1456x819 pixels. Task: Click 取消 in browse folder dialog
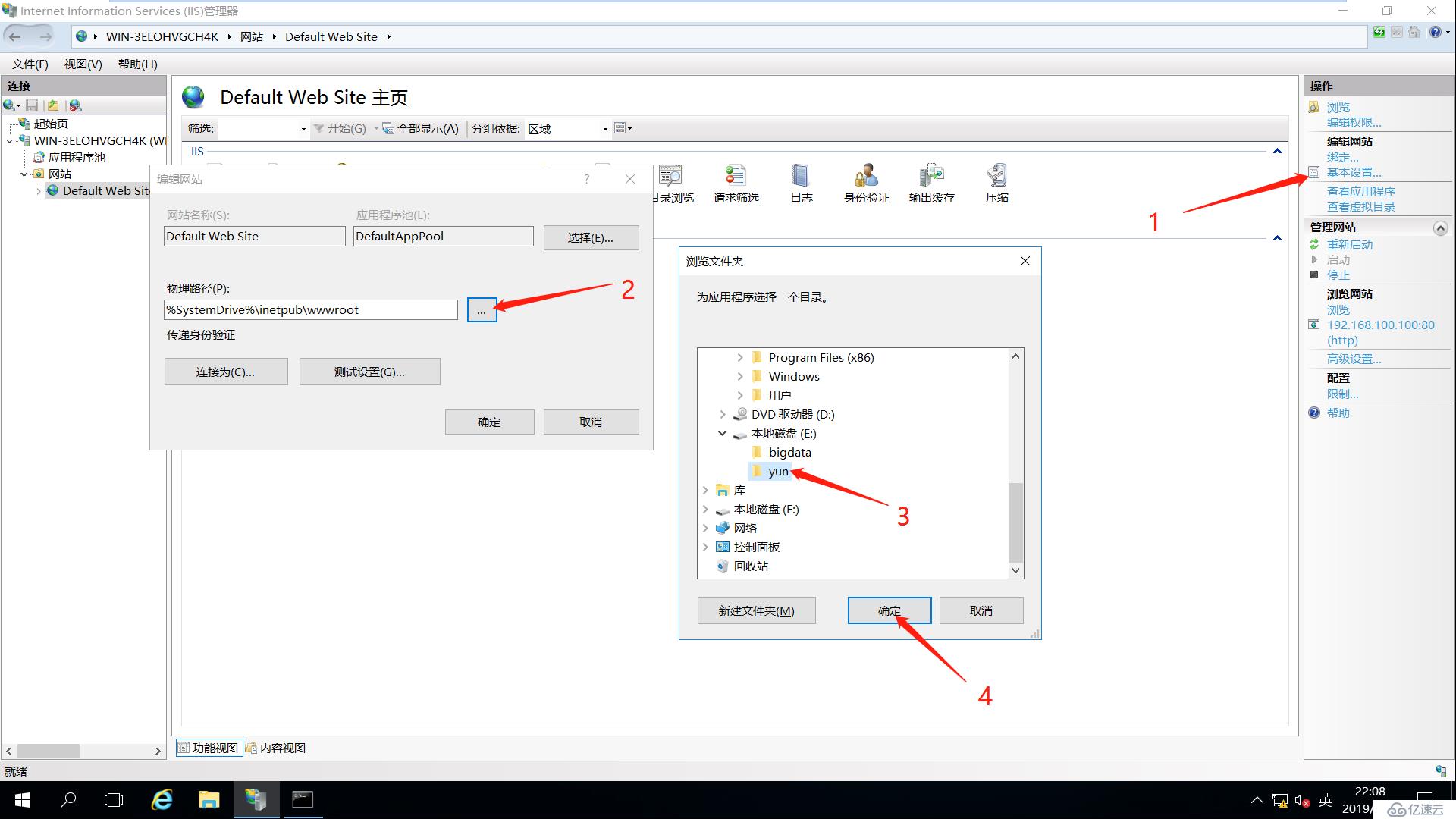pos(981,610)
